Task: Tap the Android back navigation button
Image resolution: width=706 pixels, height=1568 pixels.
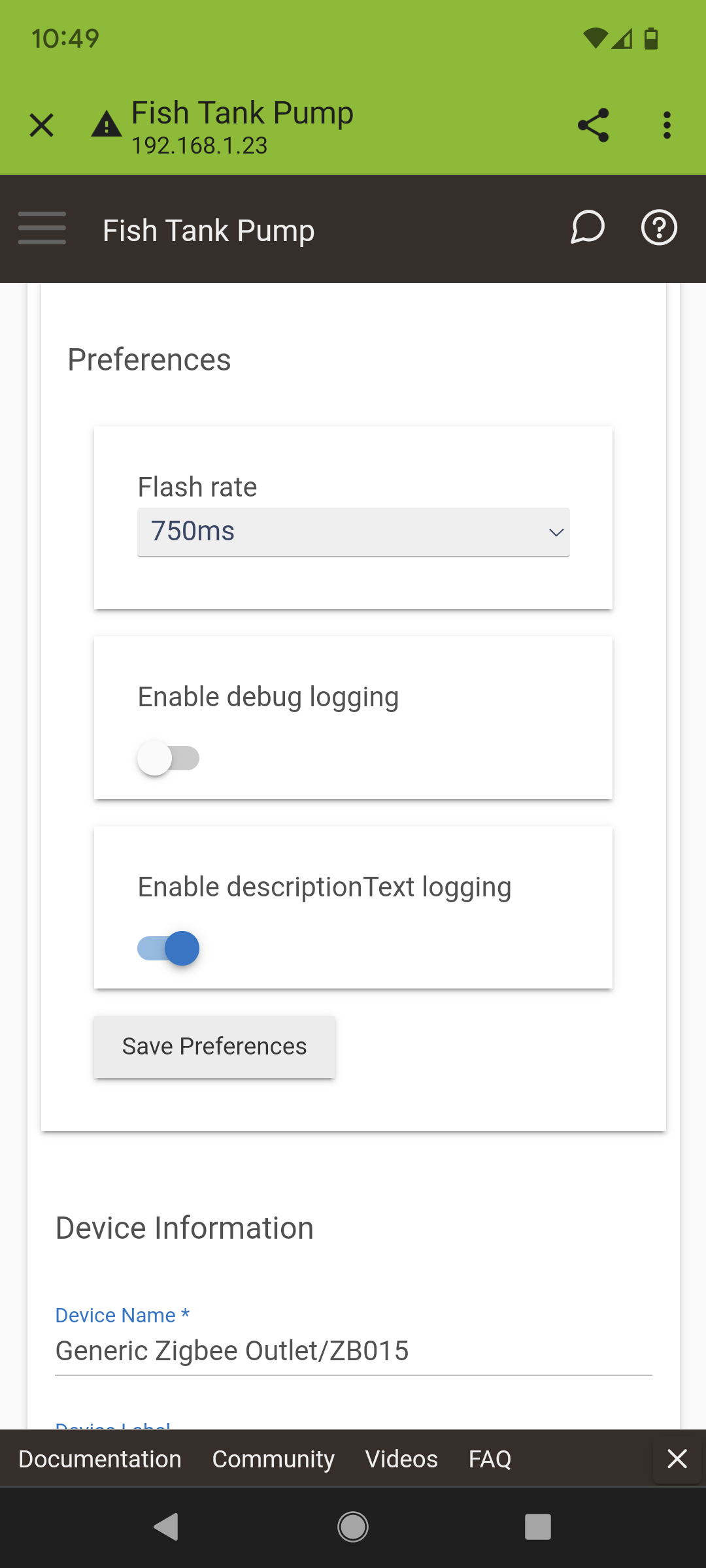Action: tap(167, 1527)
